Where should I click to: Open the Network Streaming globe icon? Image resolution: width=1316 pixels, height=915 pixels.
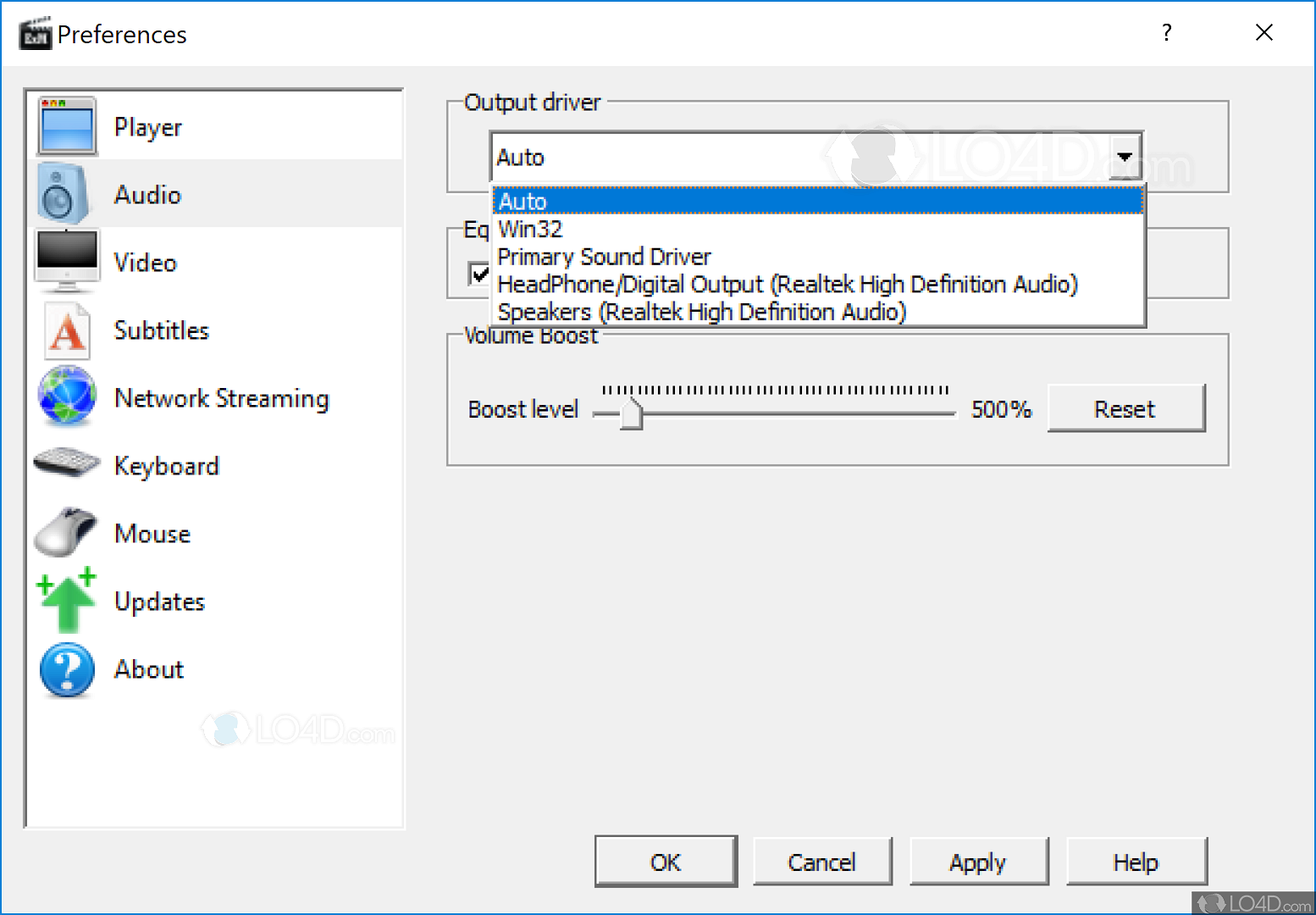pyautogui.click(x=67, y=396)
